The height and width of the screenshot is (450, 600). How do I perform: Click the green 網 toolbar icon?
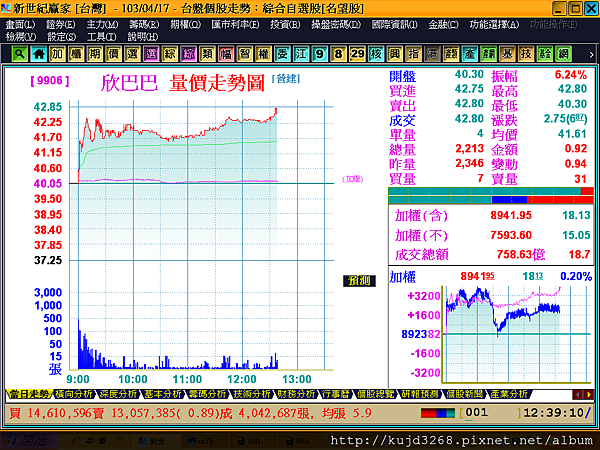[563, 54]
